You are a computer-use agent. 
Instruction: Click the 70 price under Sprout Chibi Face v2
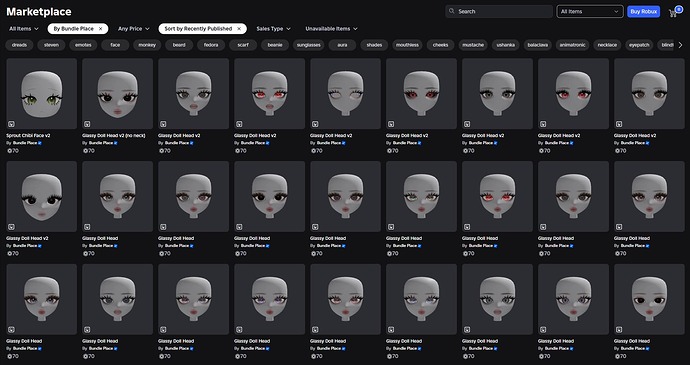[x=16, y=151]
